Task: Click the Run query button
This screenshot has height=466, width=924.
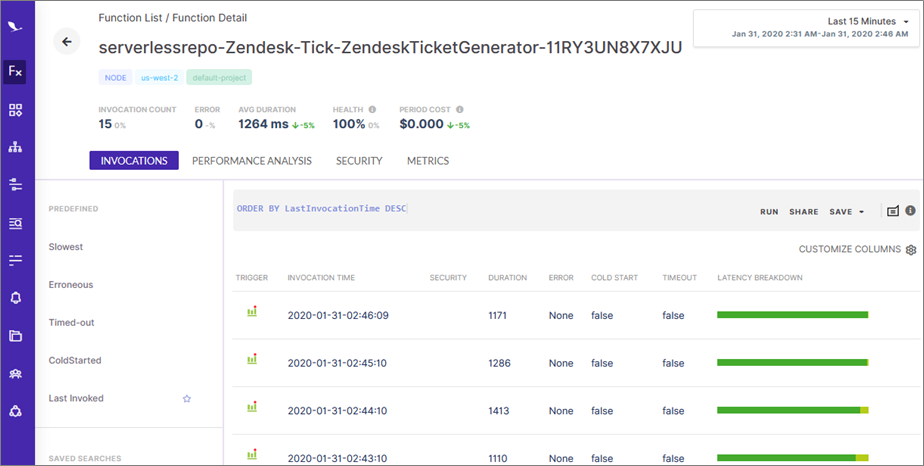Action: click(x=769, y=212)
